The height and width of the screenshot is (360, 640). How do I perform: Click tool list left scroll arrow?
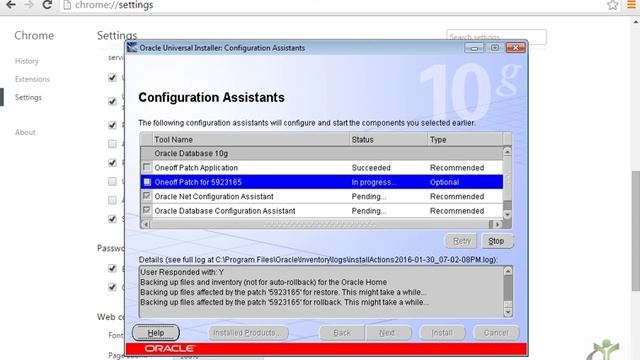coord(145,224)
